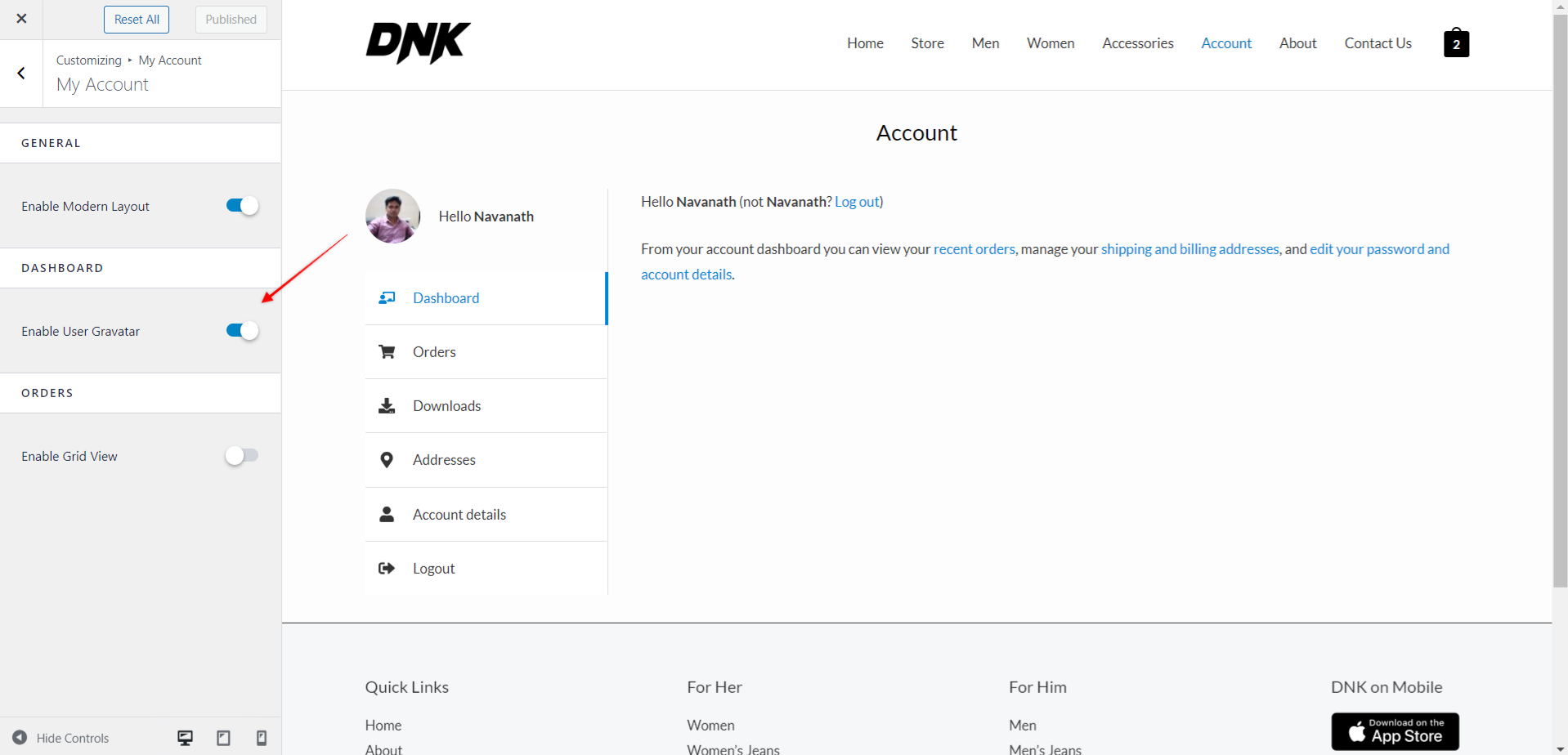
Task: Switch to desktop preview device icon
Action: [x=186, y=738]
